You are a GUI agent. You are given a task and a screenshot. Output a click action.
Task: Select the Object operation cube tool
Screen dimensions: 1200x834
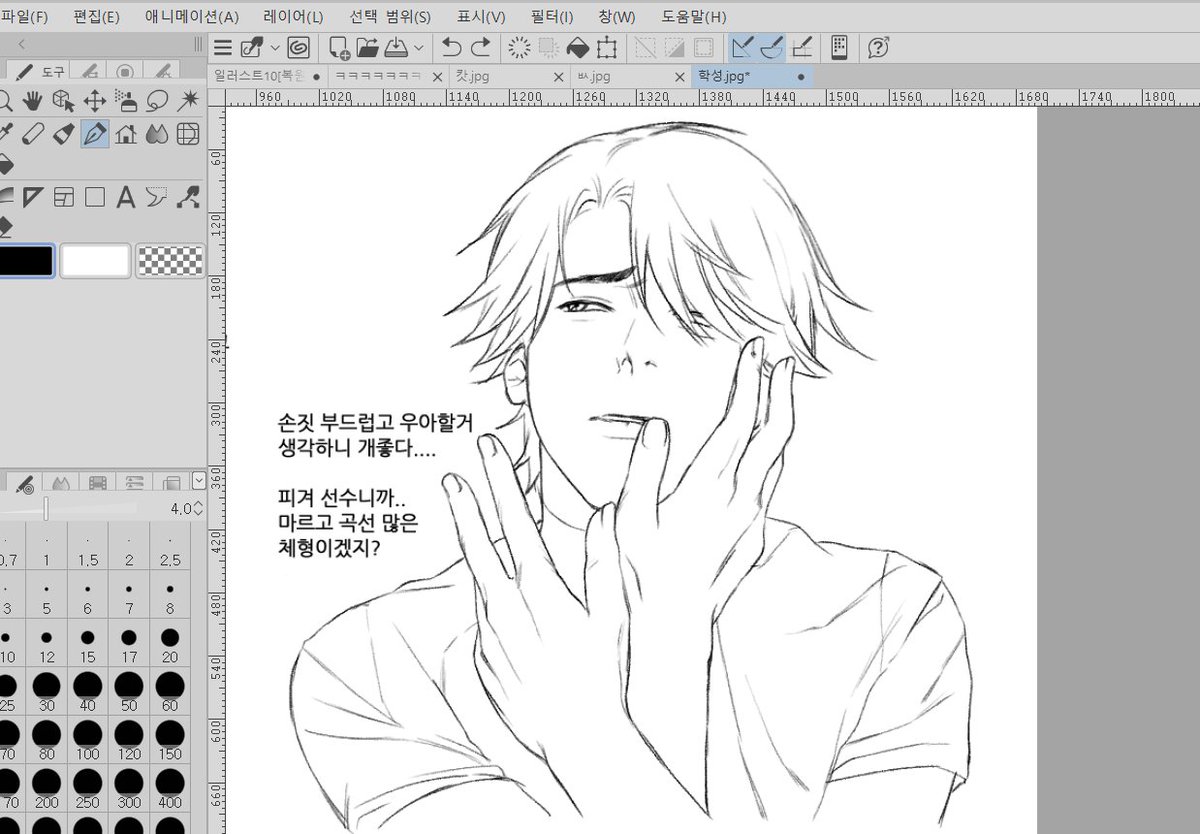coord(64,100)
